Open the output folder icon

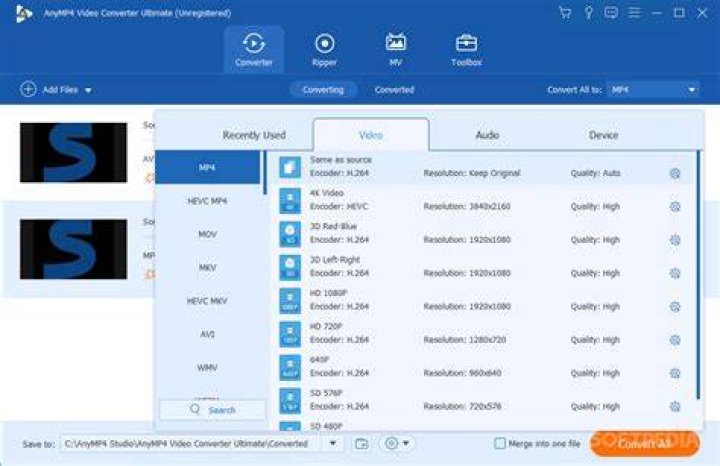(x=361, y=444)
